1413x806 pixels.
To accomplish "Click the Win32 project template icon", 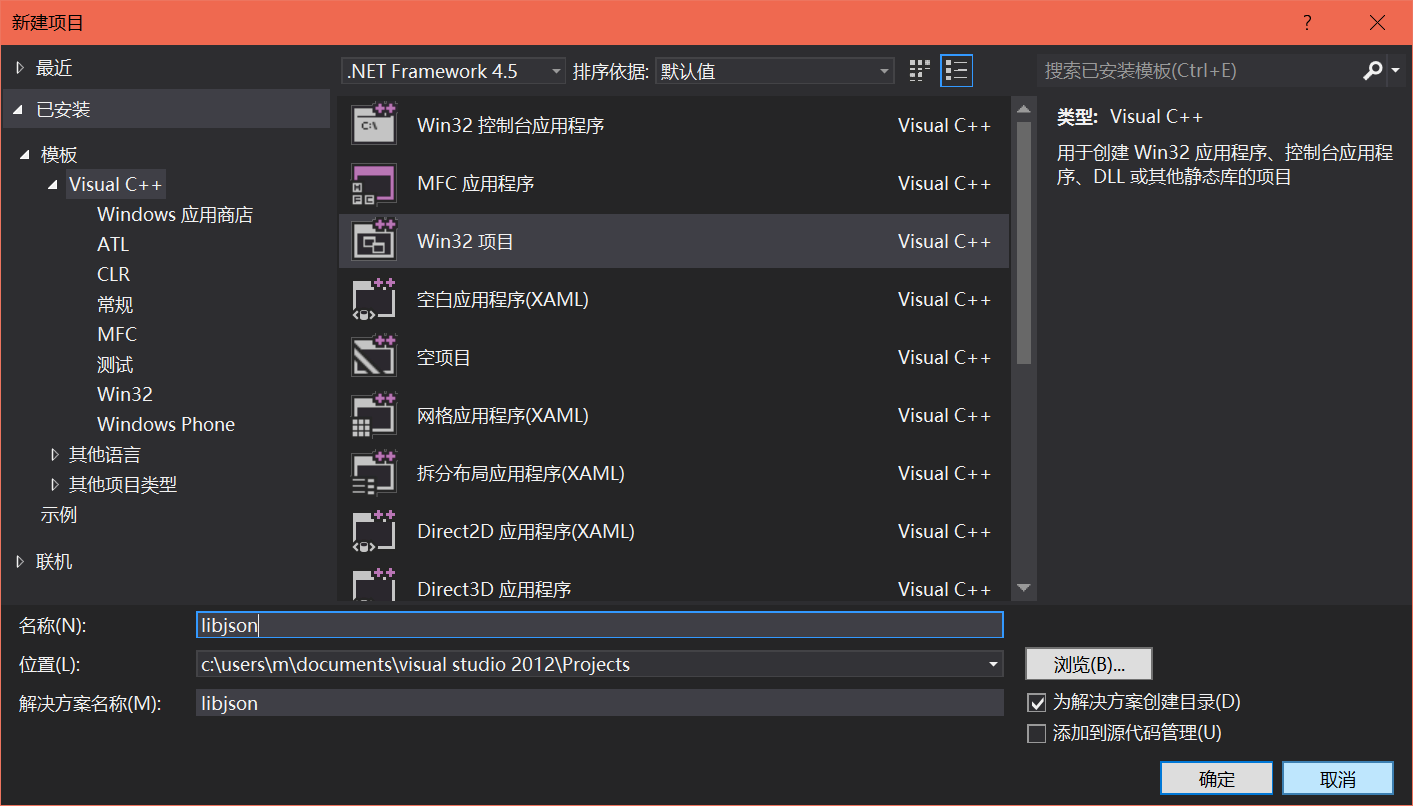I will click(374, 241).
